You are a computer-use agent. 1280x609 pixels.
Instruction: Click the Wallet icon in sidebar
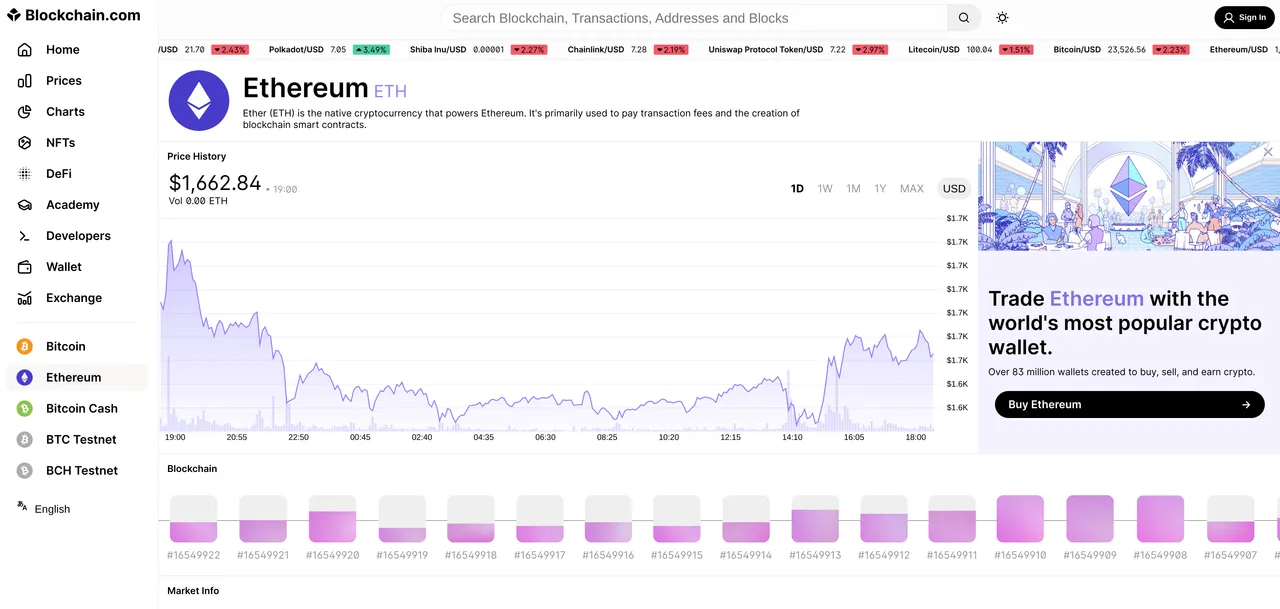pos(25,266)
